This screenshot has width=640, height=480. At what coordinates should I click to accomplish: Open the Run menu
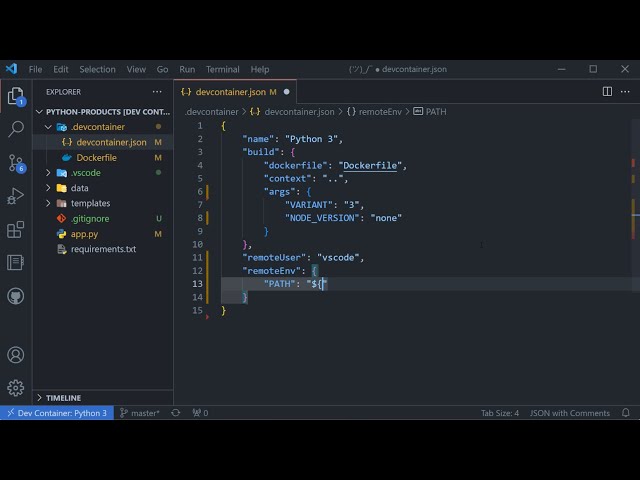[x=187, y=69]
